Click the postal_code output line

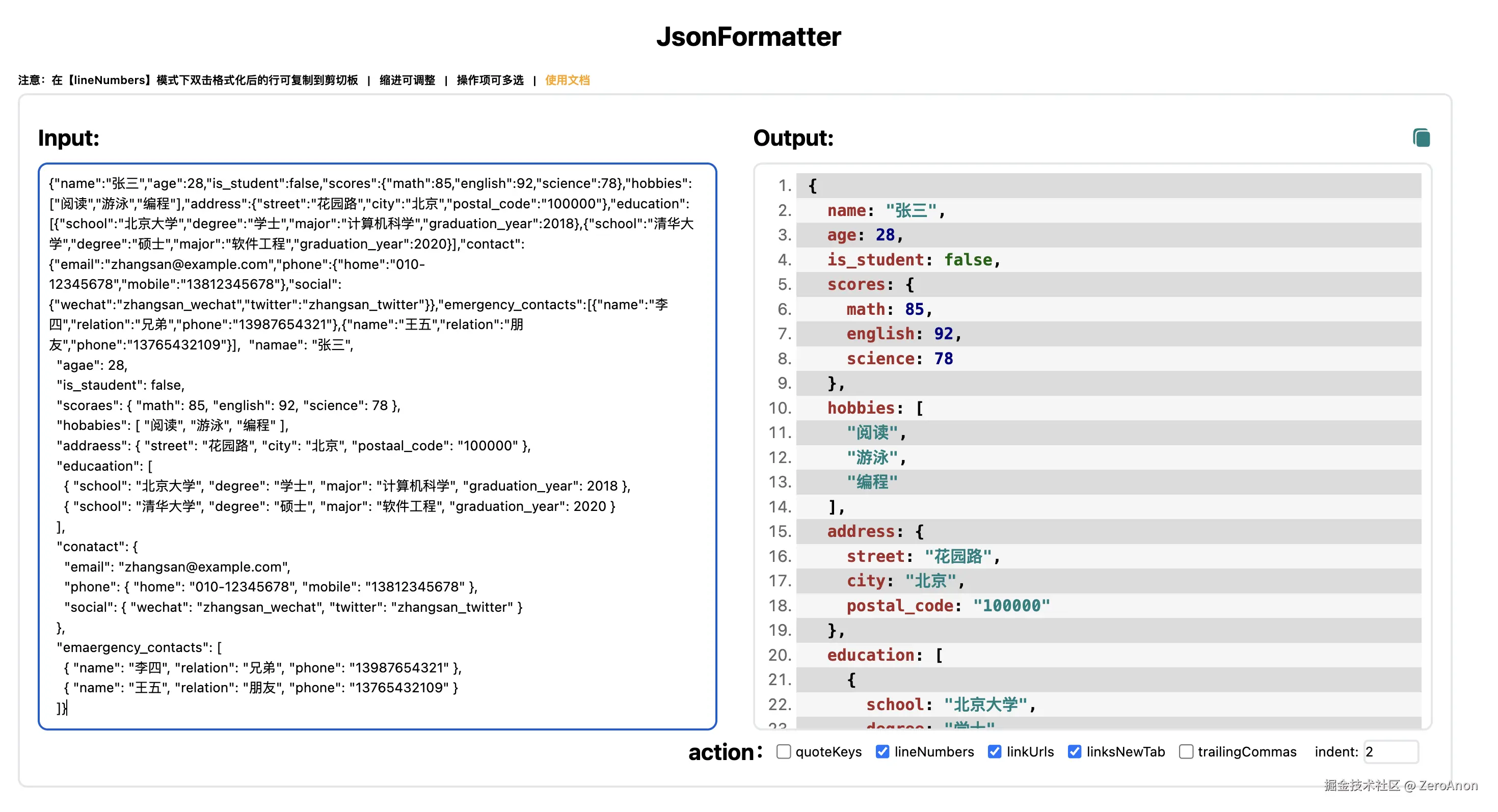coord(948,606)
